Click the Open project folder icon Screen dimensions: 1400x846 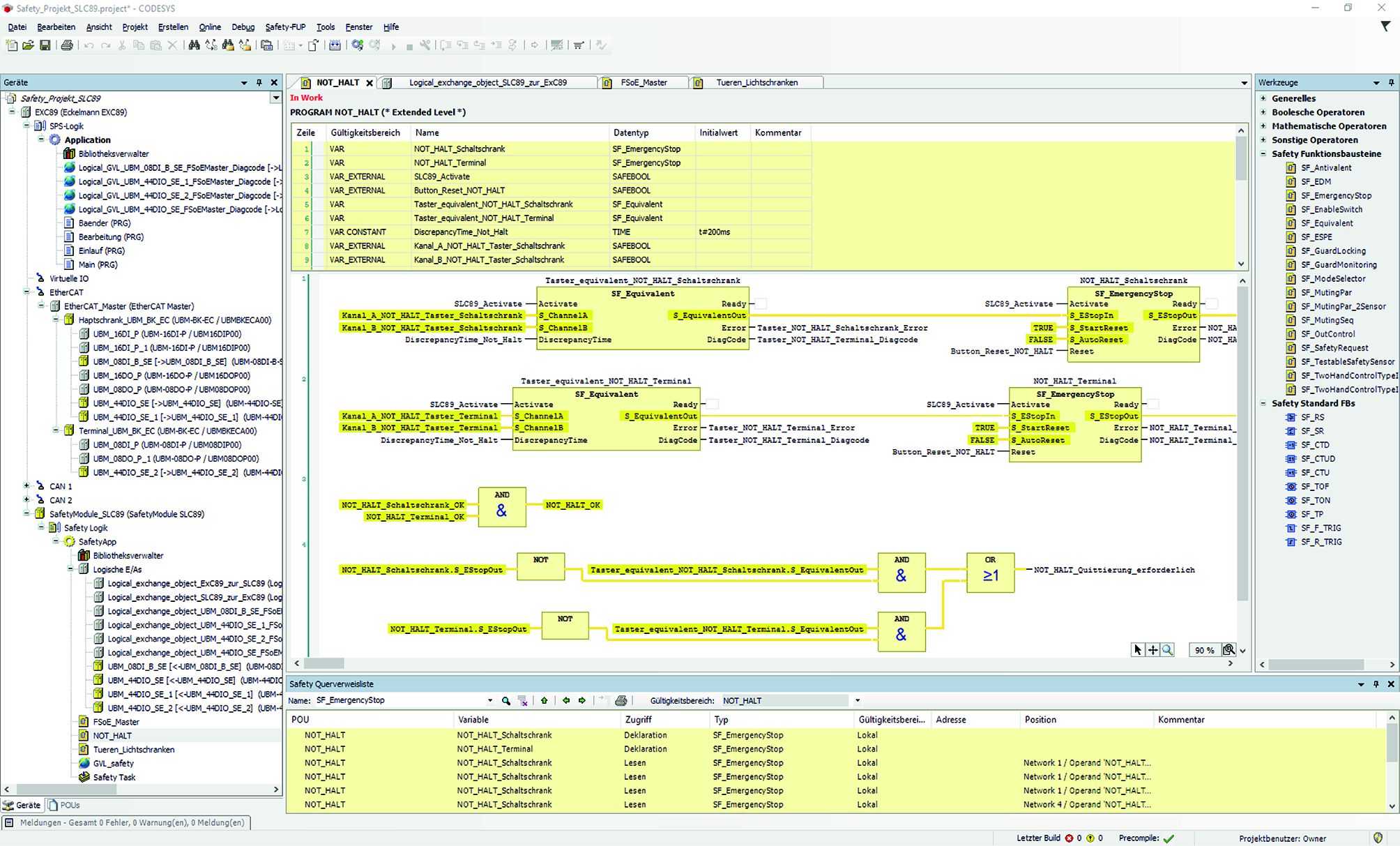[28, 45]
